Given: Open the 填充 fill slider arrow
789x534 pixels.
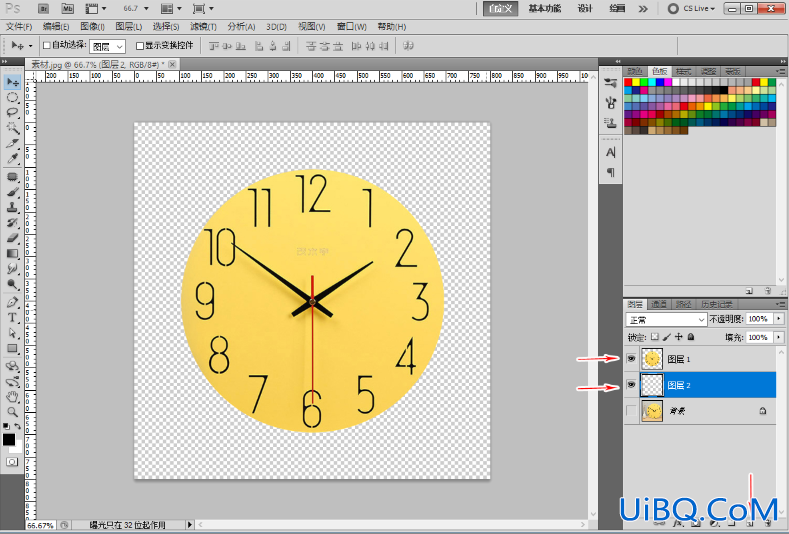Looking at the screenshot, I should tap(779, 337).
